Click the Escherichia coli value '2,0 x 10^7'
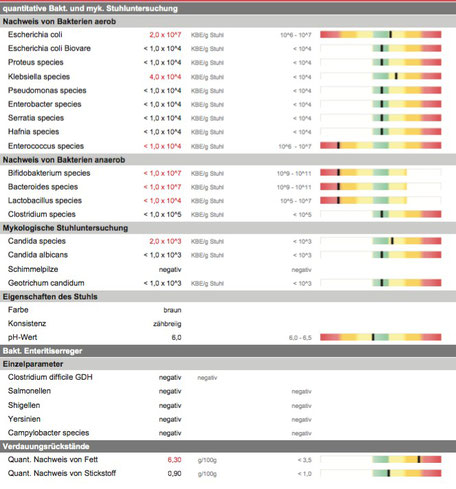 point(165,35)
